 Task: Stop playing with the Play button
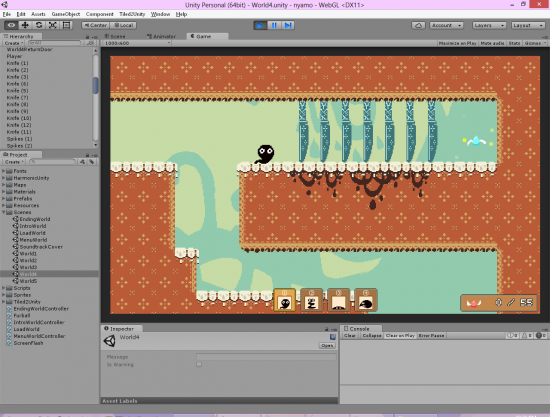[260, 25]
